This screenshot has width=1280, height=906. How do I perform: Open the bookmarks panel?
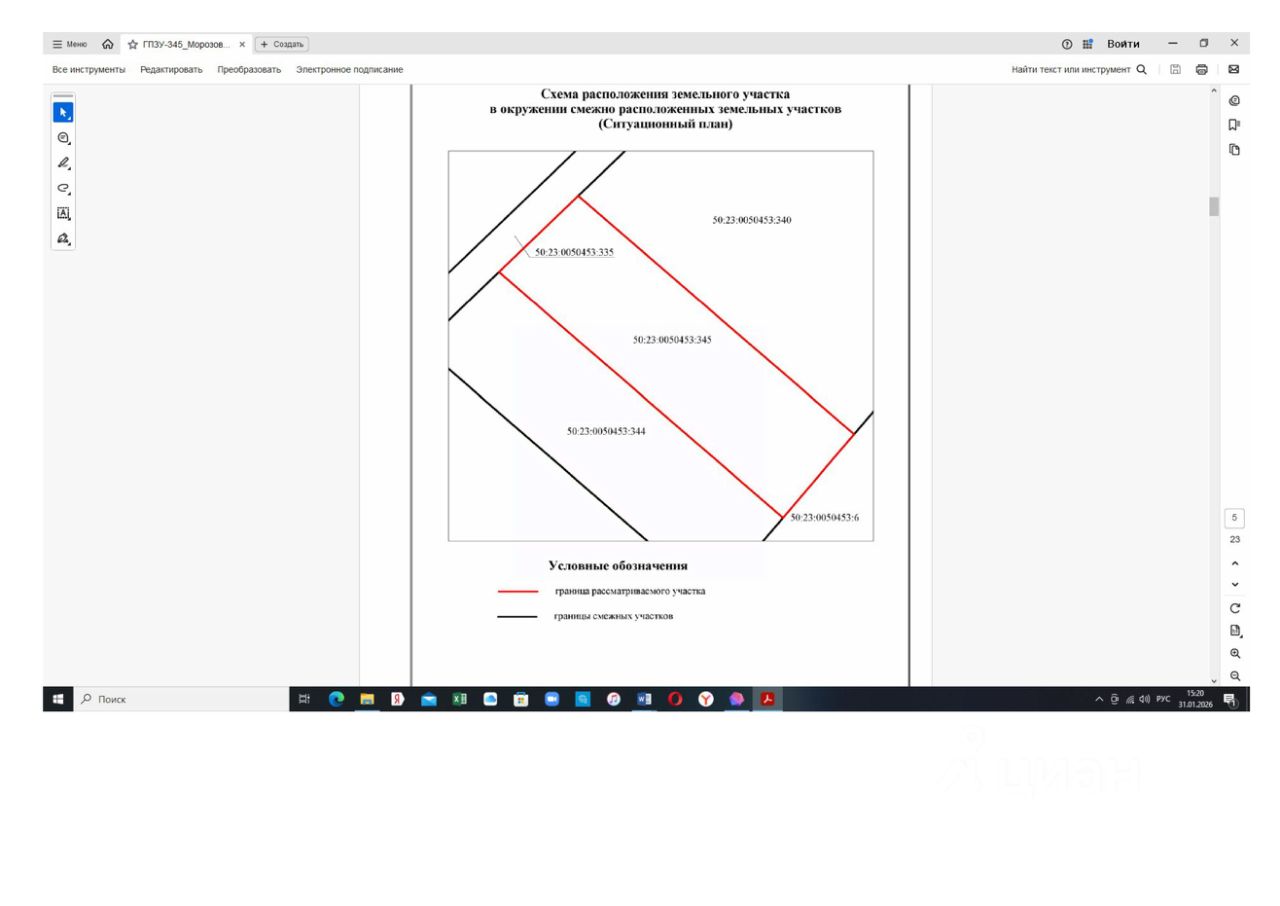(1235, 125)
